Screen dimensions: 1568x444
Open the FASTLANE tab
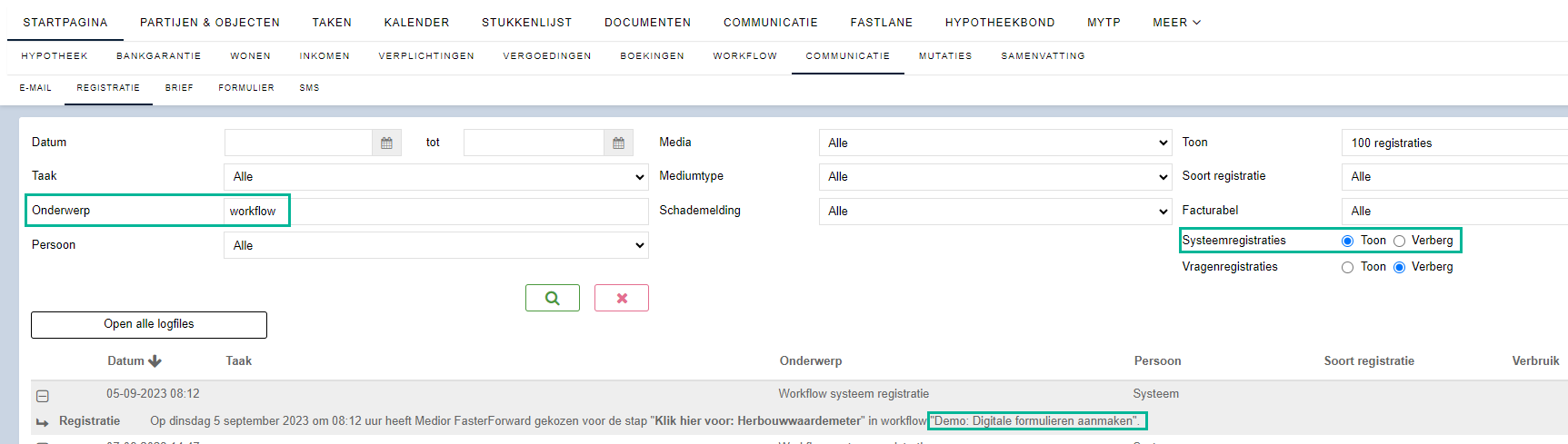(x=882, y=23)
